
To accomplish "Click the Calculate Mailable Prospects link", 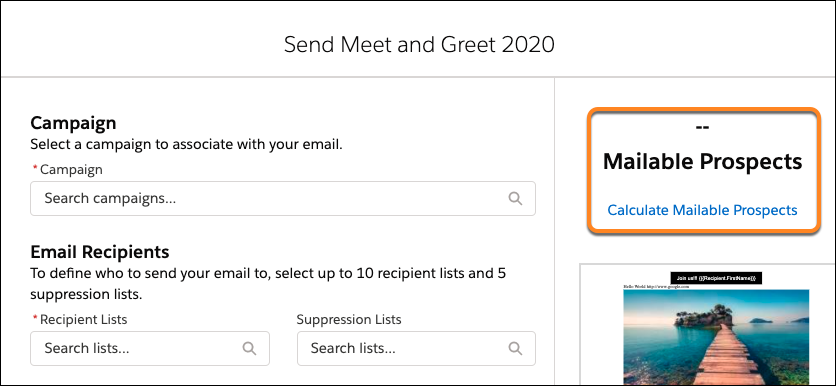I will pos(702,210).
